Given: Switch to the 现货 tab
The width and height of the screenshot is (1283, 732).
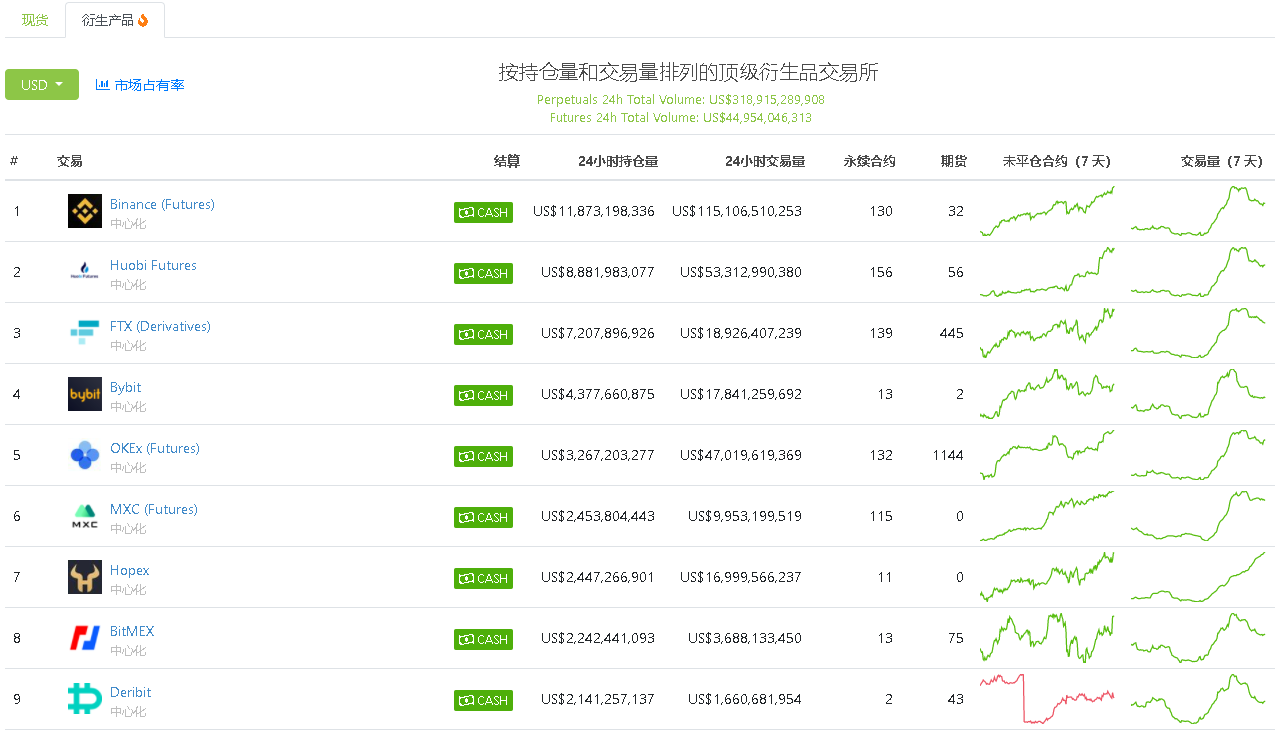Looking at the screenshot, I should [35, 20].
